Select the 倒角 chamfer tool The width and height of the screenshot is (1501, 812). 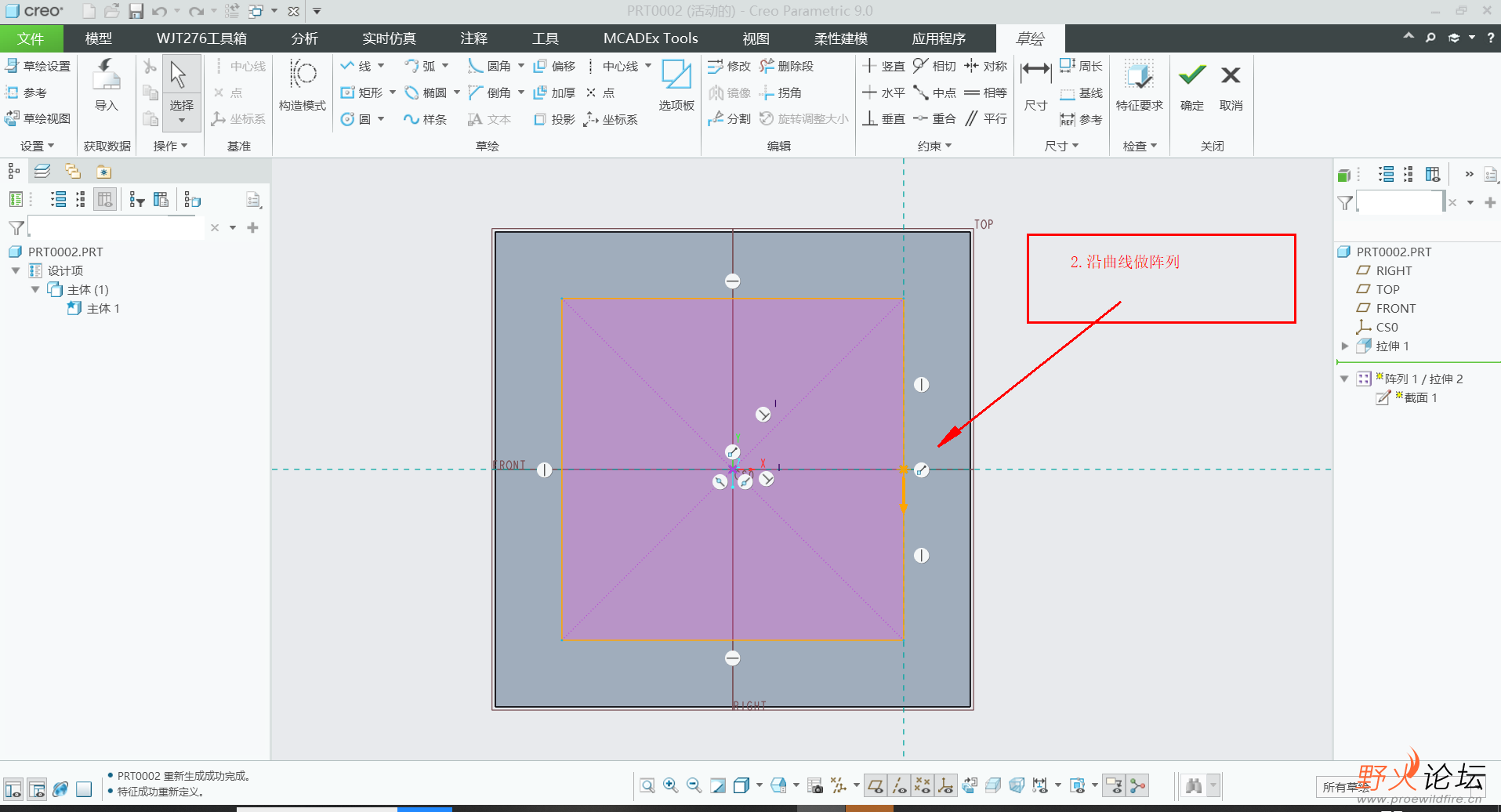(x=489, y=92)
